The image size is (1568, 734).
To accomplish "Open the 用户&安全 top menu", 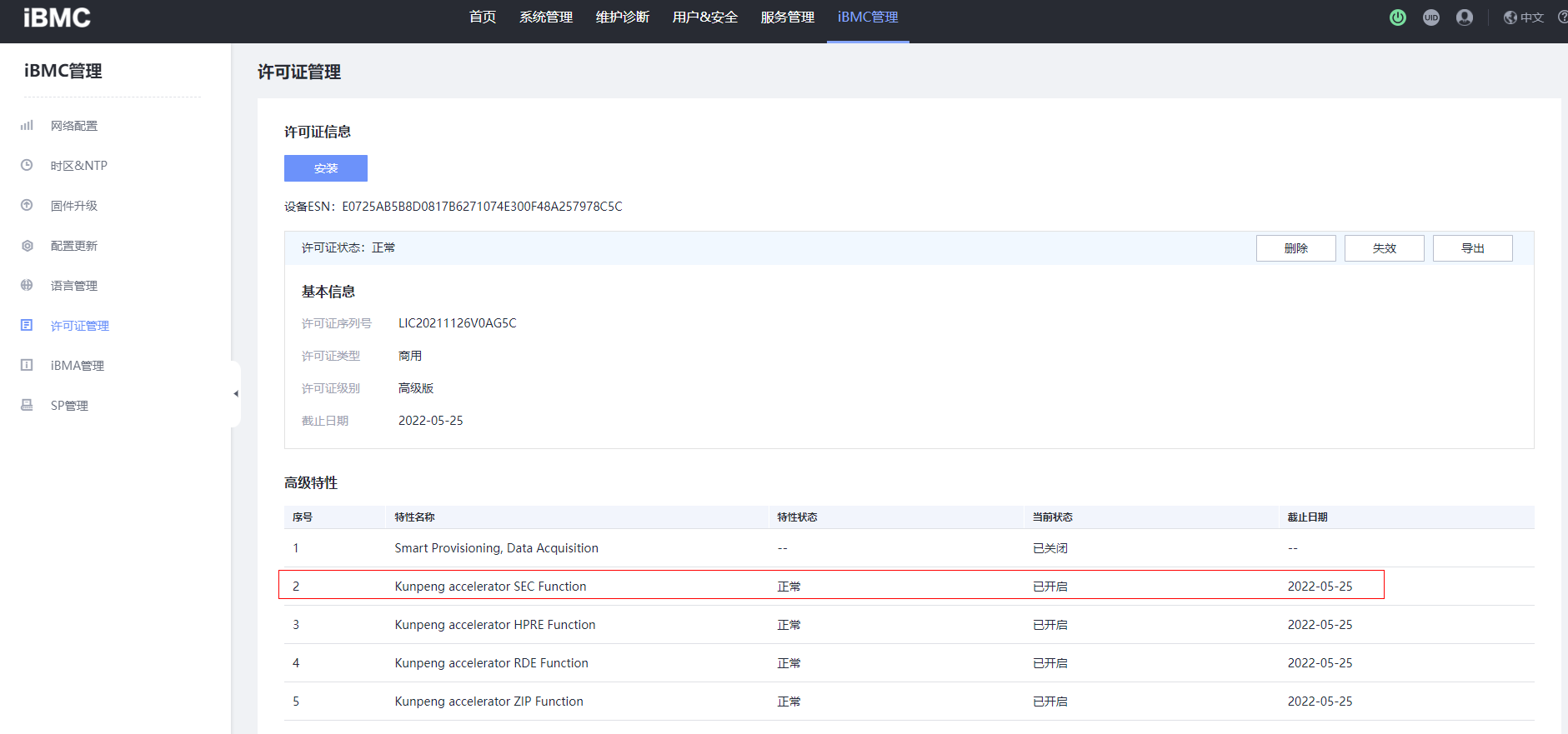I will tap(705, 17).
